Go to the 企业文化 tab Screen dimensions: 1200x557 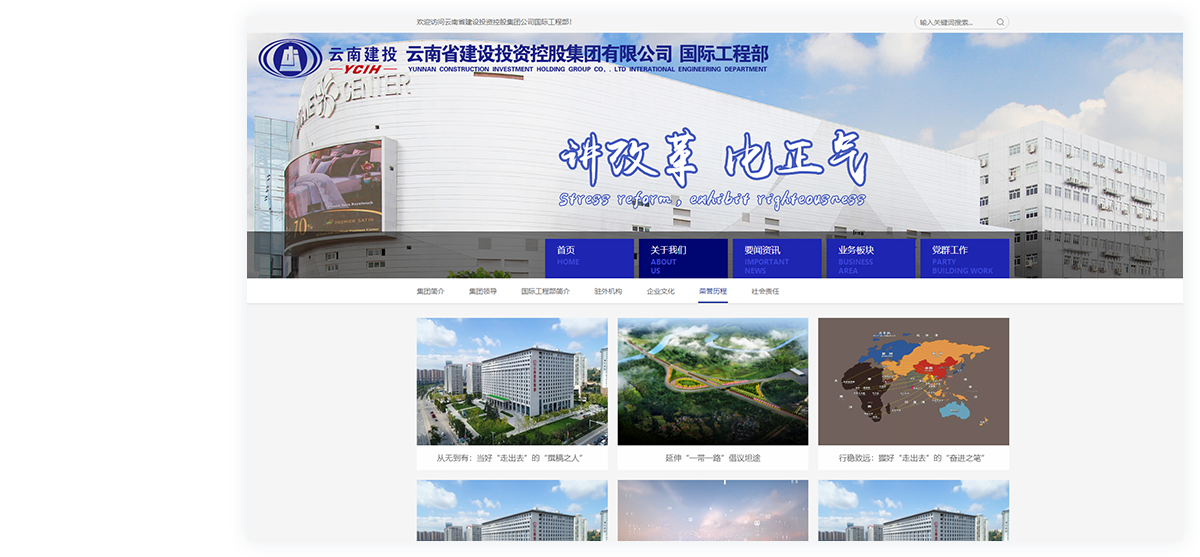pyautogui.click(x=660, y=292)
